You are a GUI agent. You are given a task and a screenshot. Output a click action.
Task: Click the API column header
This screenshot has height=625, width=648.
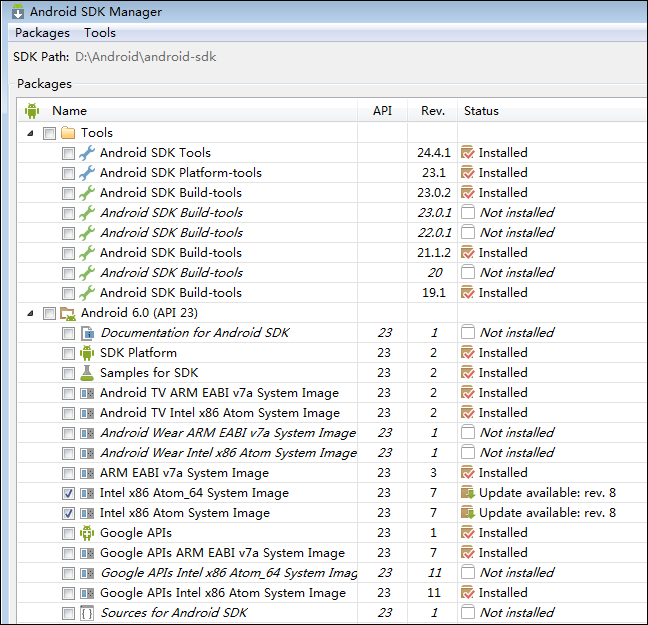point(382,111)
